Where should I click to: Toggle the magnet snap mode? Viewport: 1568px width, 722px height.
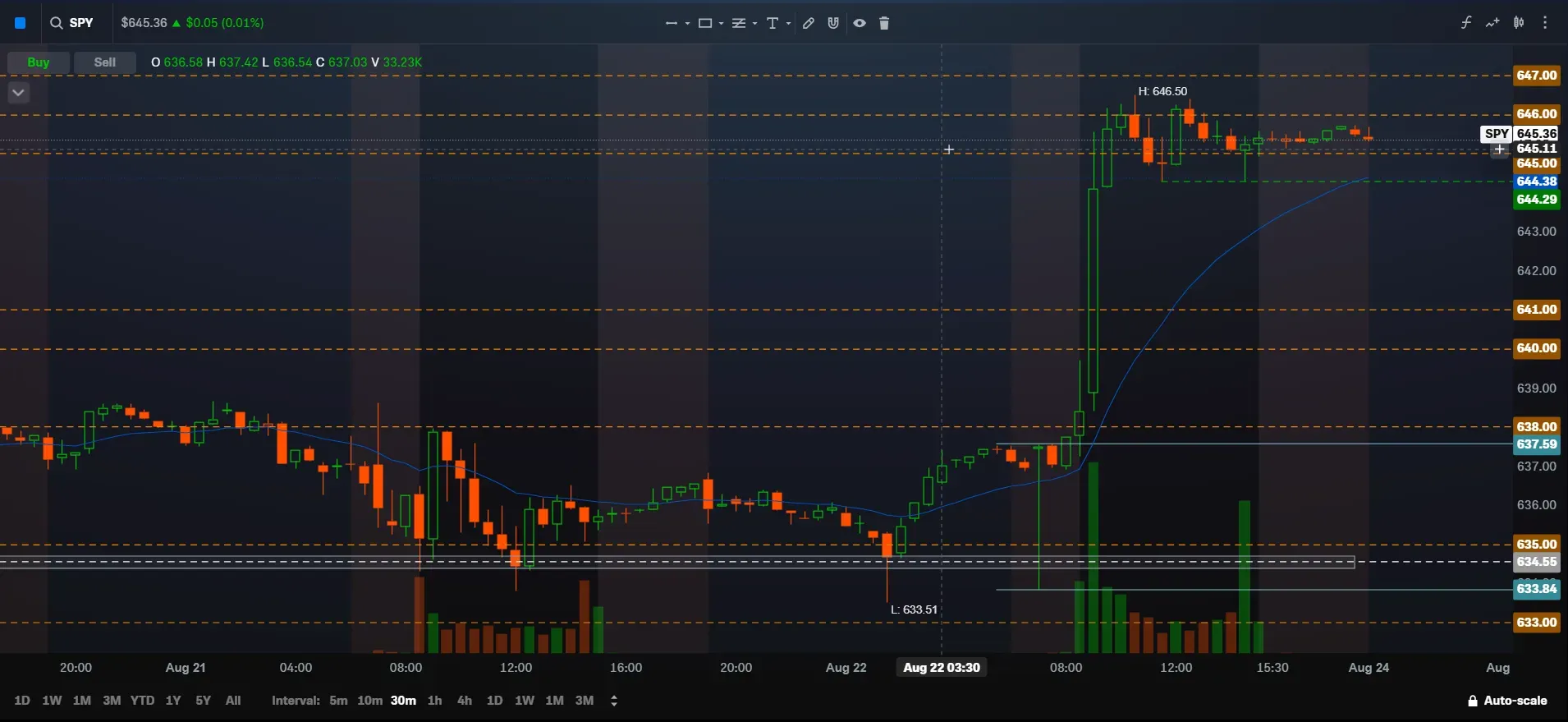coord(833,23)
